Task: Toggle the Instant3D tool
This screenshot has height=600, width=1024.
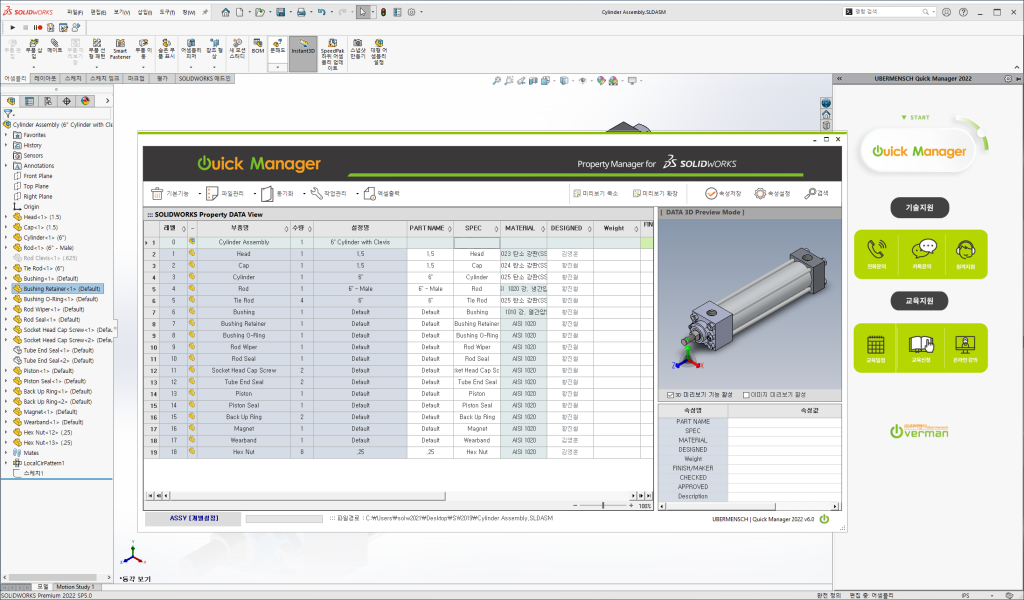Action: tap(303, 46)
